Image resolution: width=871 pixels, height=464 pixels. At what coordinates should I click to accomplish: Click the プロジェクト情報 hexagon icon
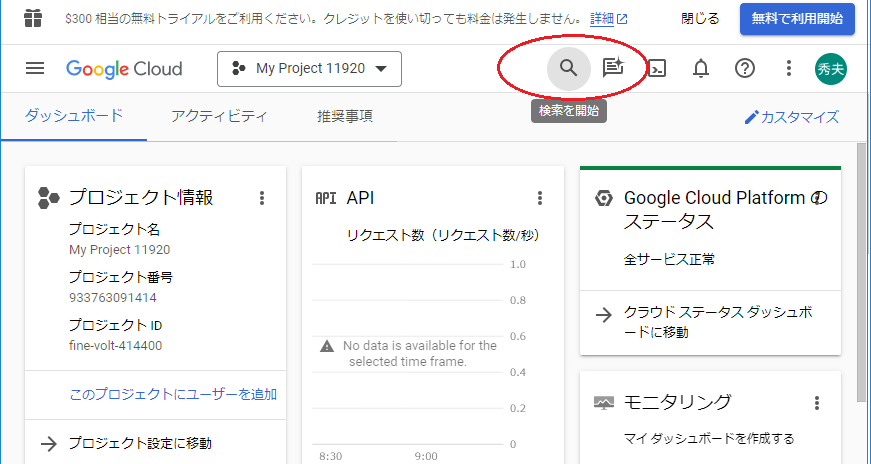(x=48, y=198)
